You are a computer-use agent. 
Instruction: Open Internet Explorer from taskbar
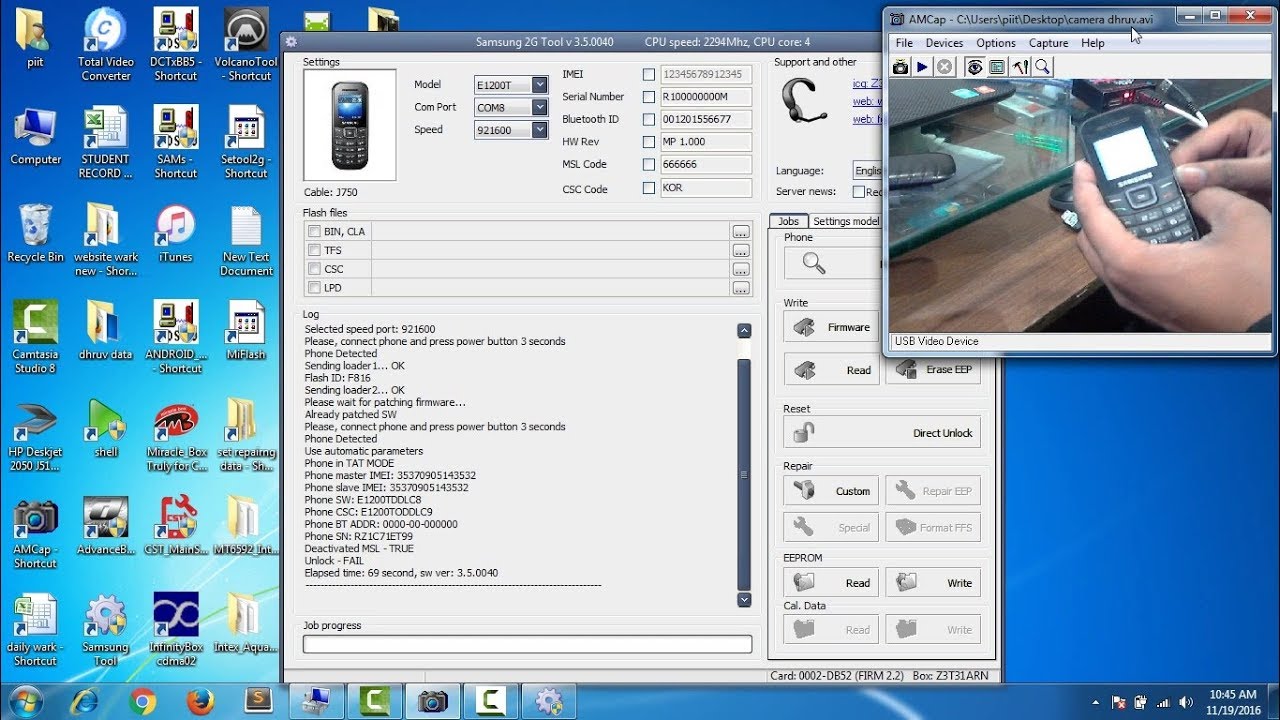click(85, 701)
